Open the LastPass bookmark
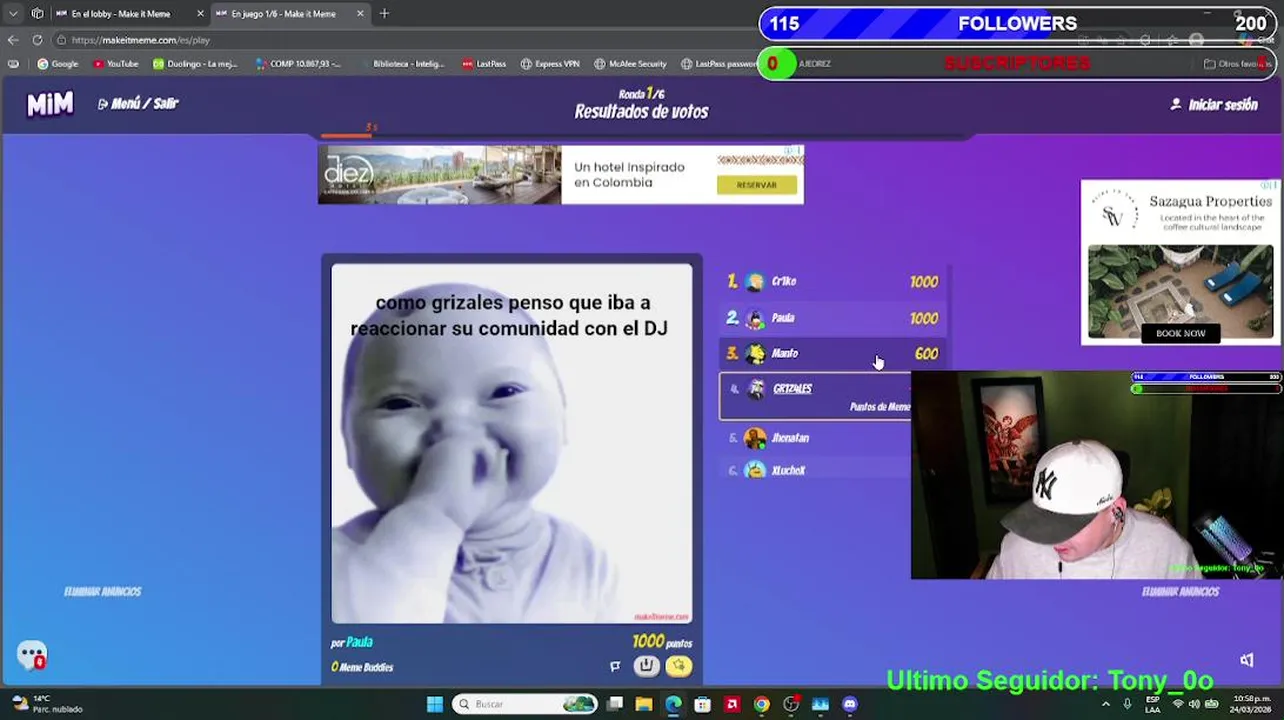Screen dimensions: 1284x720 point(484,64)
